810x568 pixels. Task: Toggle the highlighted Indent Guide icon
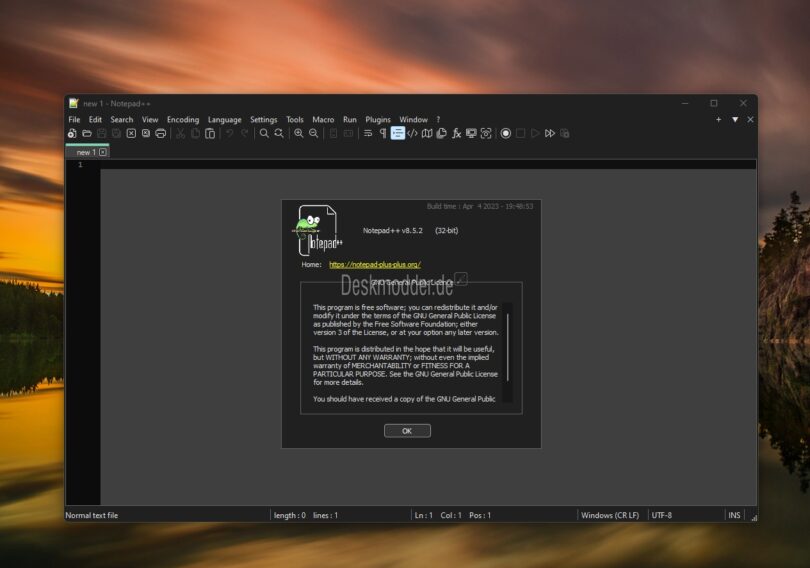[398, 133]
